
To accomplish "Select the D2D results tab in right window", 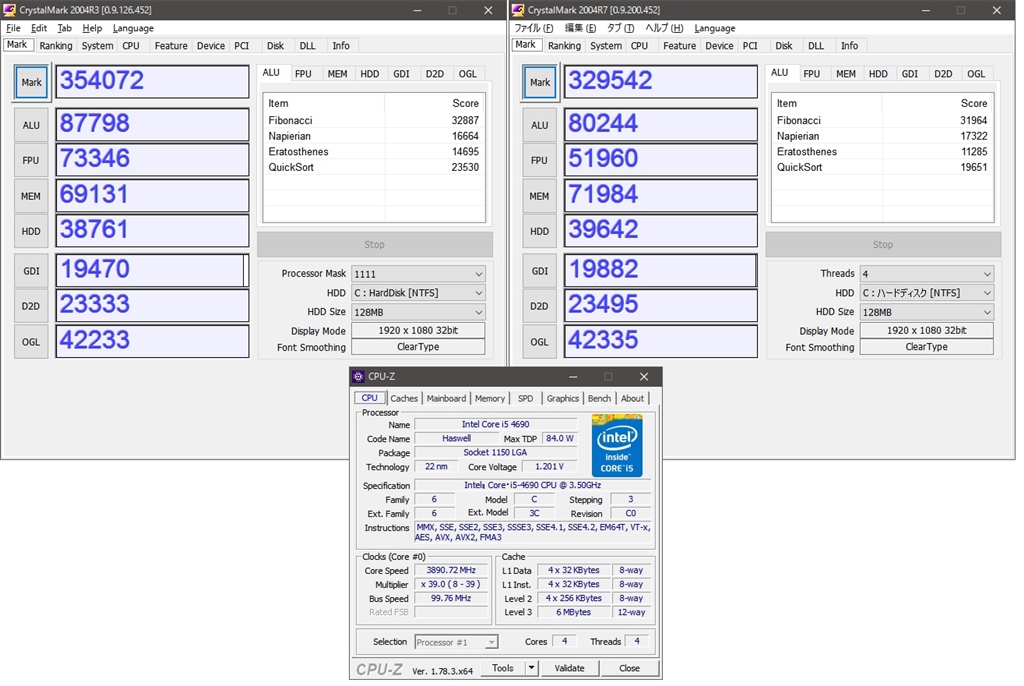I will tap(942, 74).
